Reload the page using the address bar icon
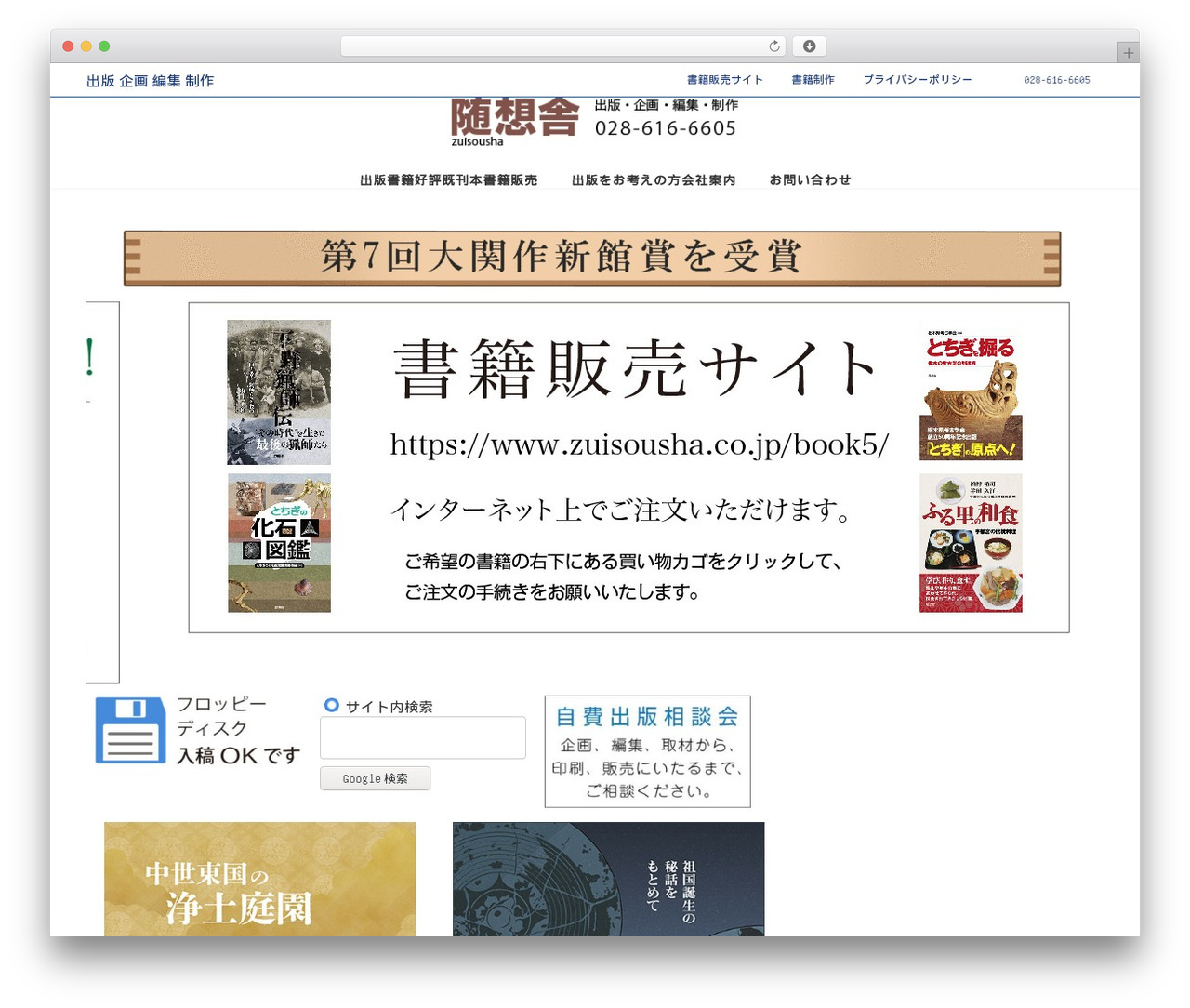The image size is (1190, 1008). pos(774,46)
